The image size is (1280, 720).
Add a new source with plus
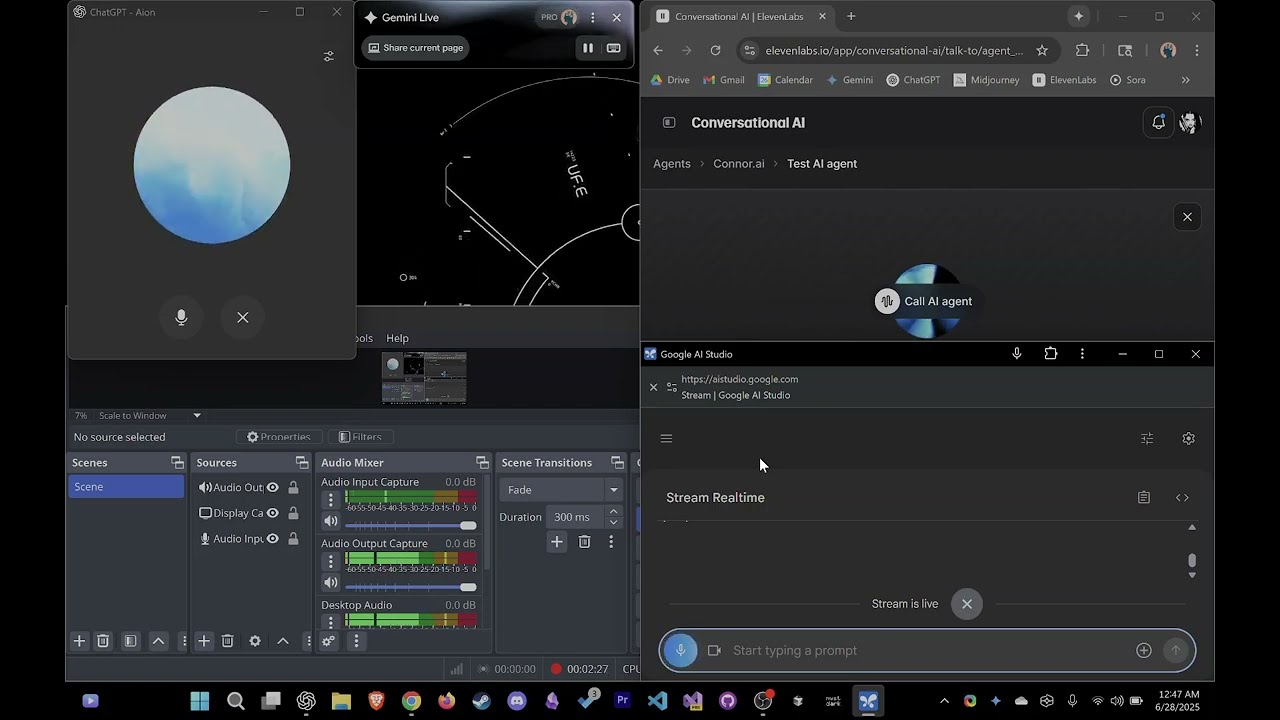[204, 641]
